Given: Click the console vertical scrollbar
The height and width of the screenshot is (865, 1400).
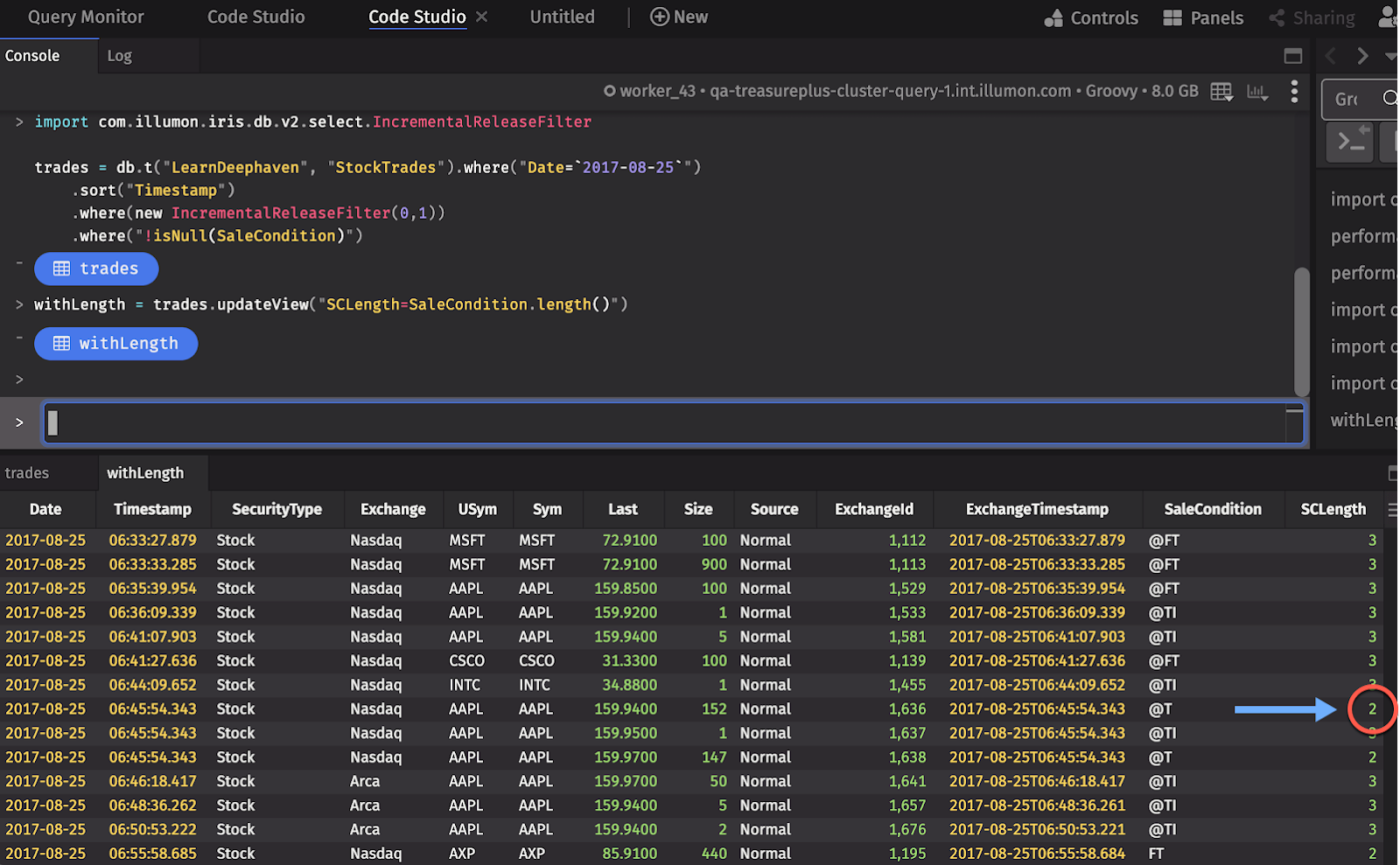Looking at the screenshot, I should 1301,331.
